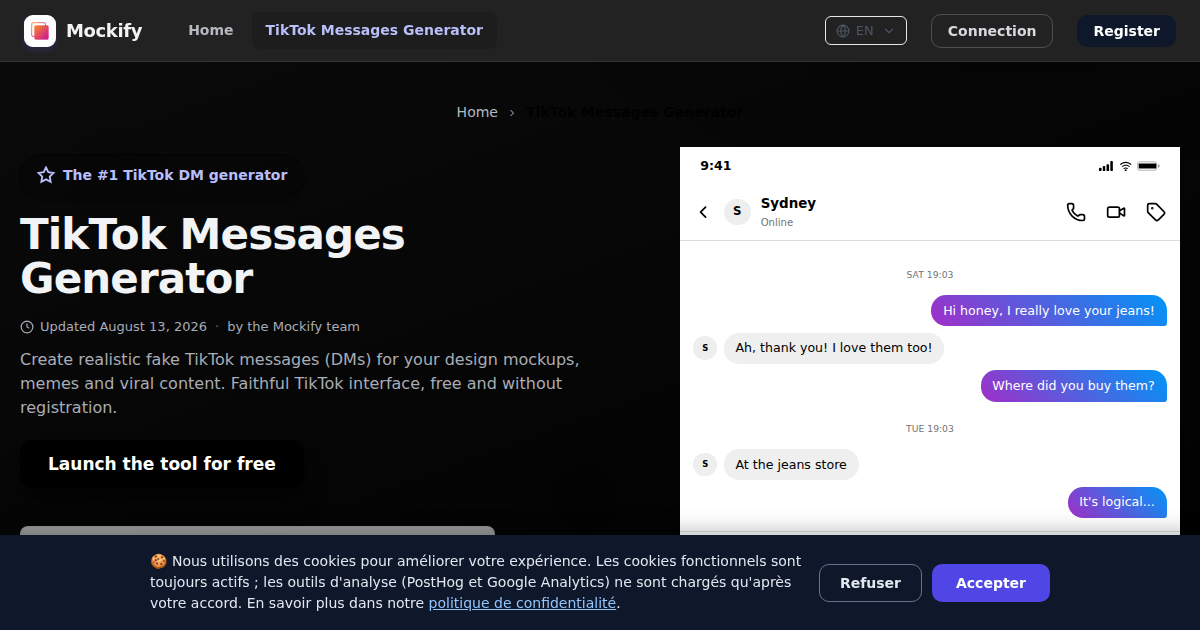Click the Connection button
The image size is (1200, 630).
pyautogui.click(x=992, y=31)
